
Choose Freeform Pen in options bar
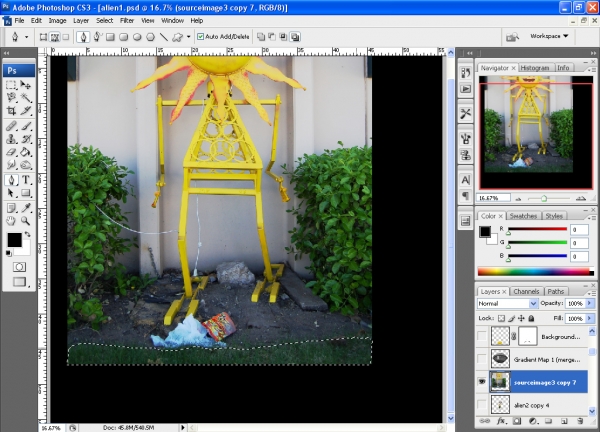coord(97,37)
